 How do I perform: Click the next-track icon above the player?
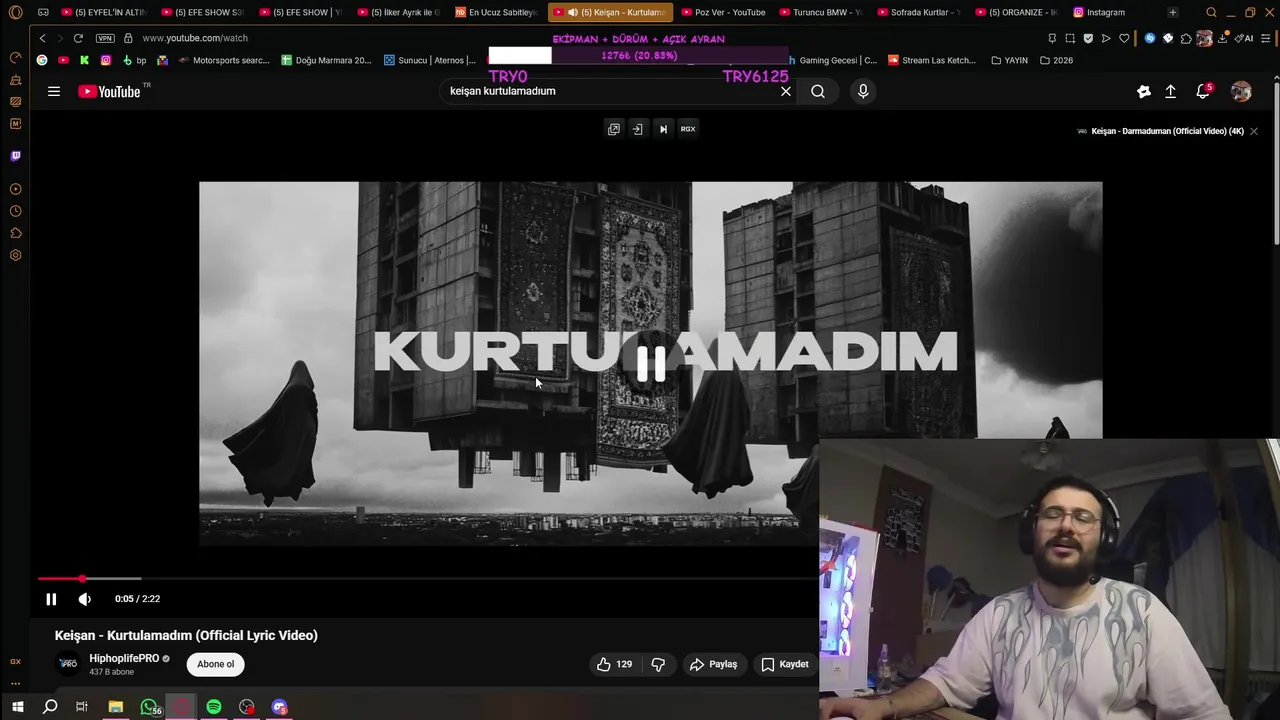663,129
